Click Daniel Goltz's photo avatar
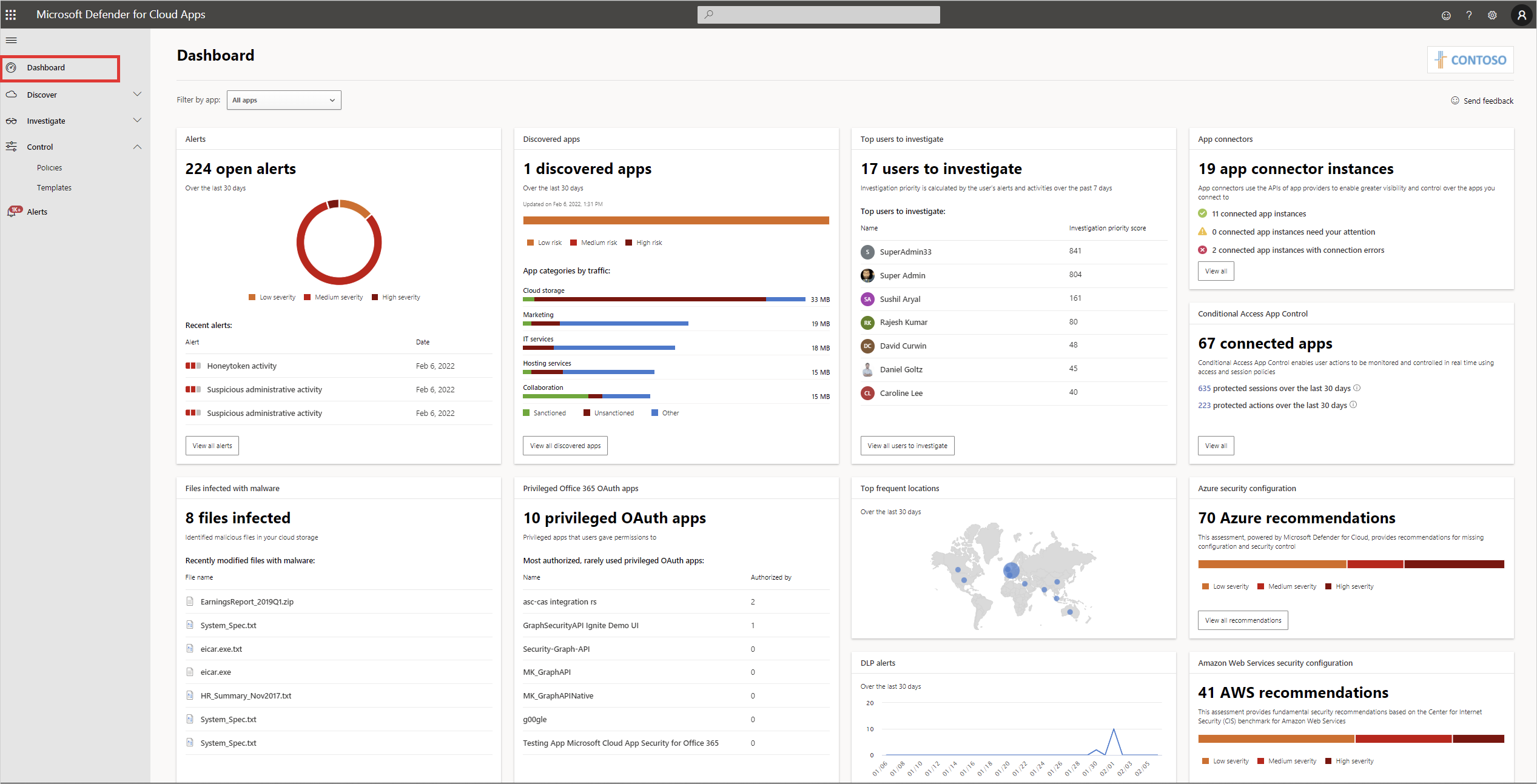Viewport: 1537px width, 784px height. [x=867, y=369]
